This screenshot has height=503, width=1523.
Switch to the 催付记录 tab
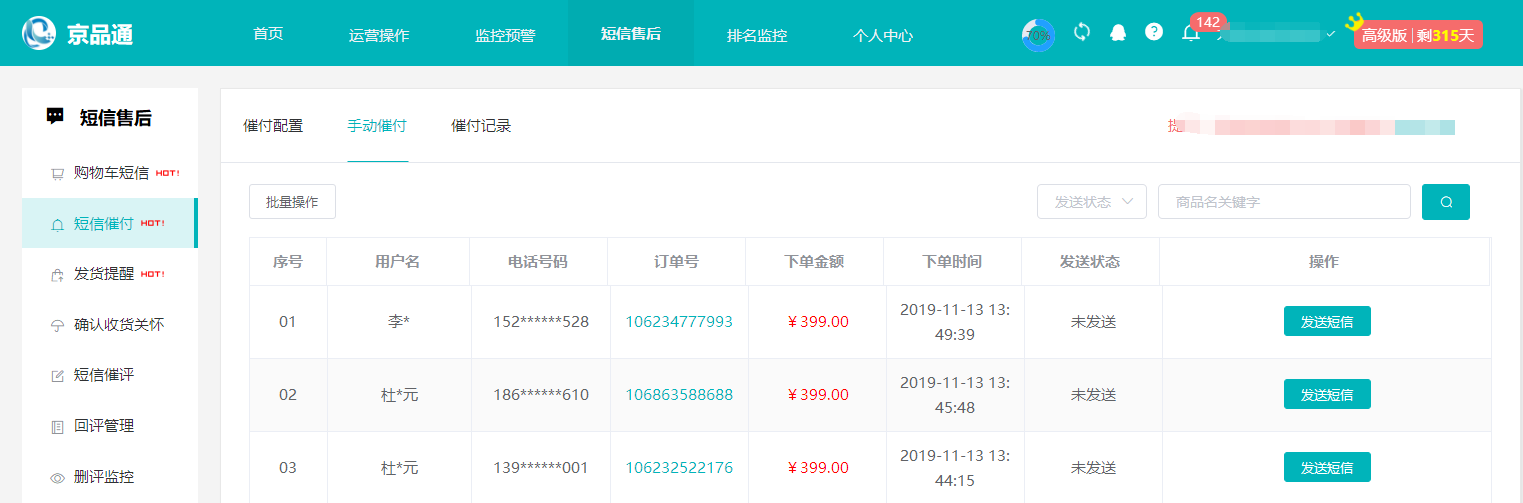[x=481, y=126]
